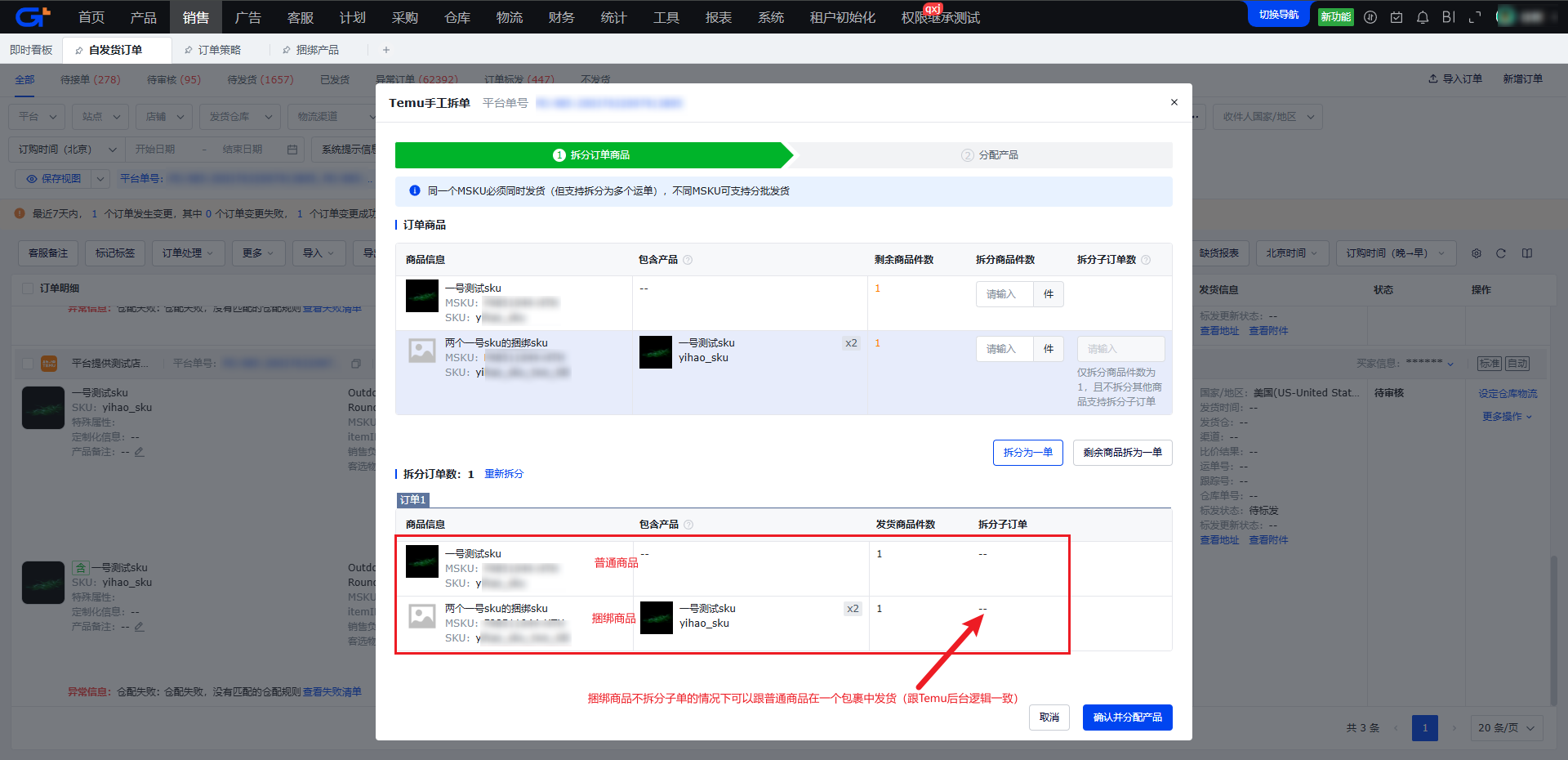The height and width of the screenshot is (760, 1568).
Task: Click the 剩余商品拆为一单 button
Action: pos(1123,453)
